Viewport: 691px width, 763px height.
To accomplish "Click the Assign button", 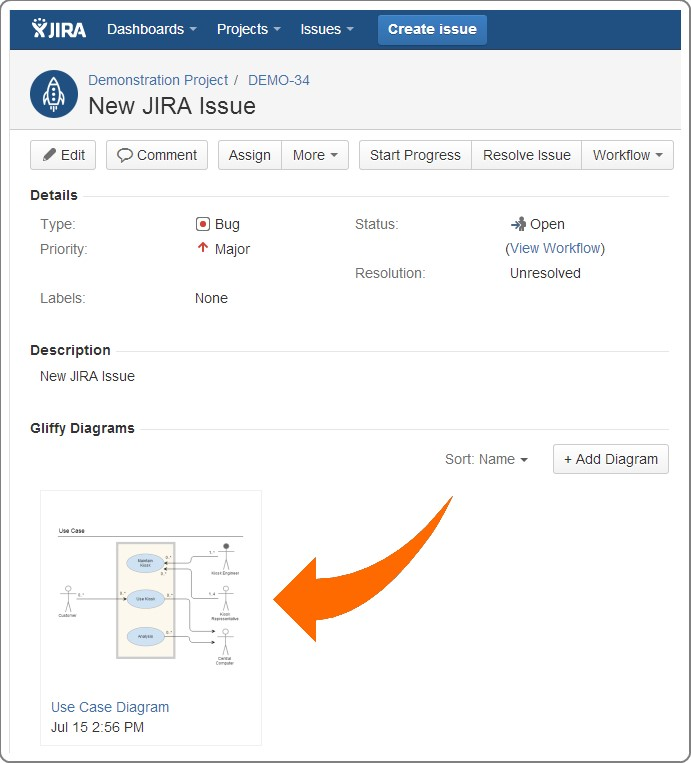I will [250, 155].
